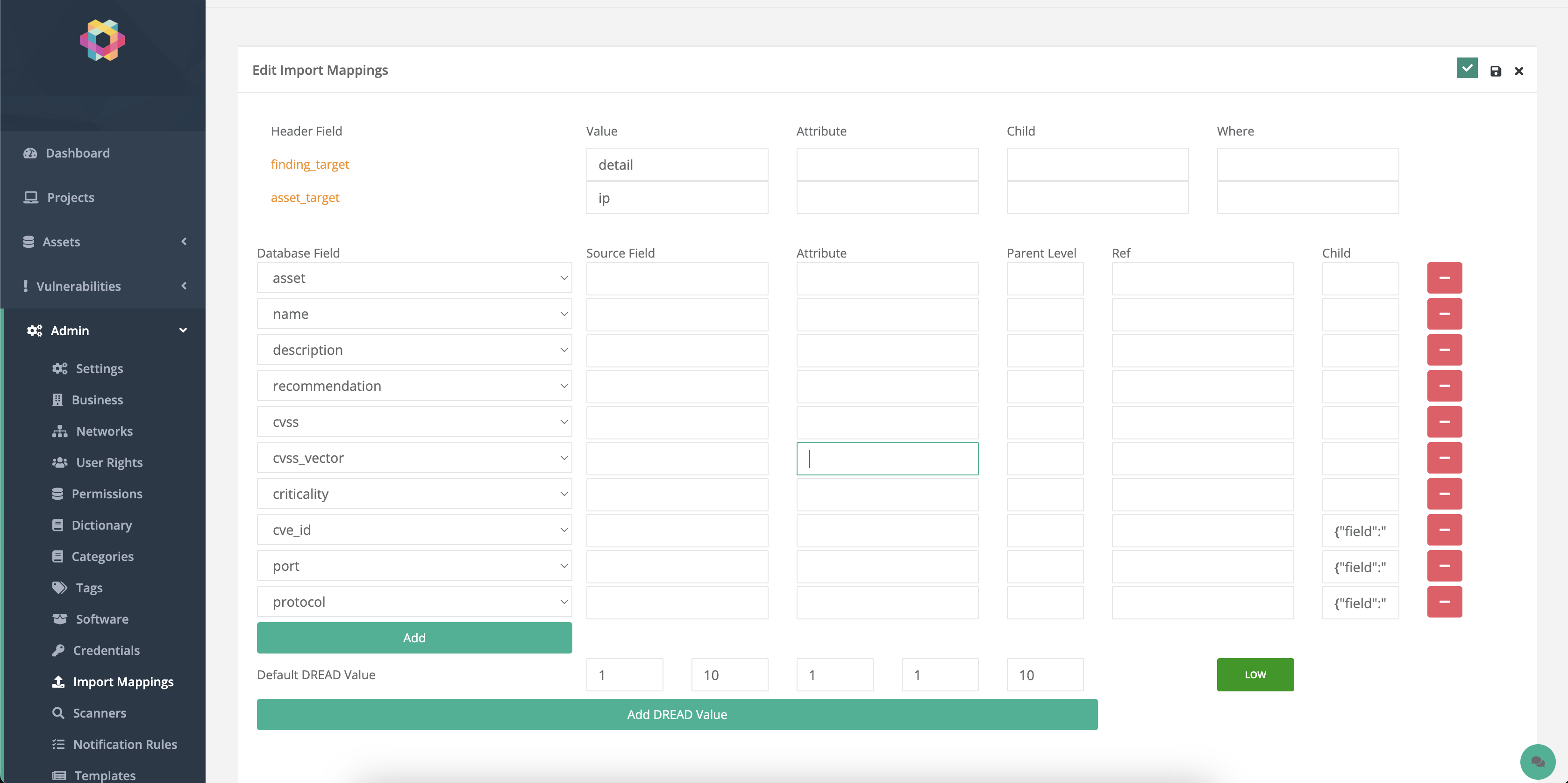The height and width of the screenshot is (783, 1568).
Task: Click the hexagon app logo
Action: (x=102, y=40)
